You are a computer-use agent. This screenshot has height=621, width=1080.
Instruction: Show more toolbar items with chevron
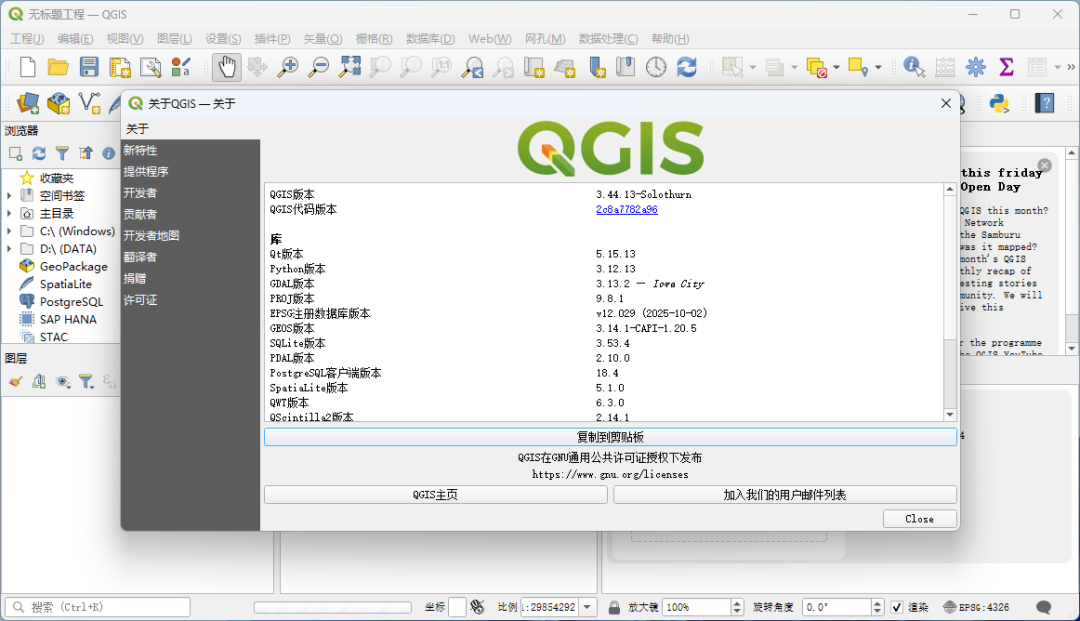pyautogui.click(x=1070, y=67)
